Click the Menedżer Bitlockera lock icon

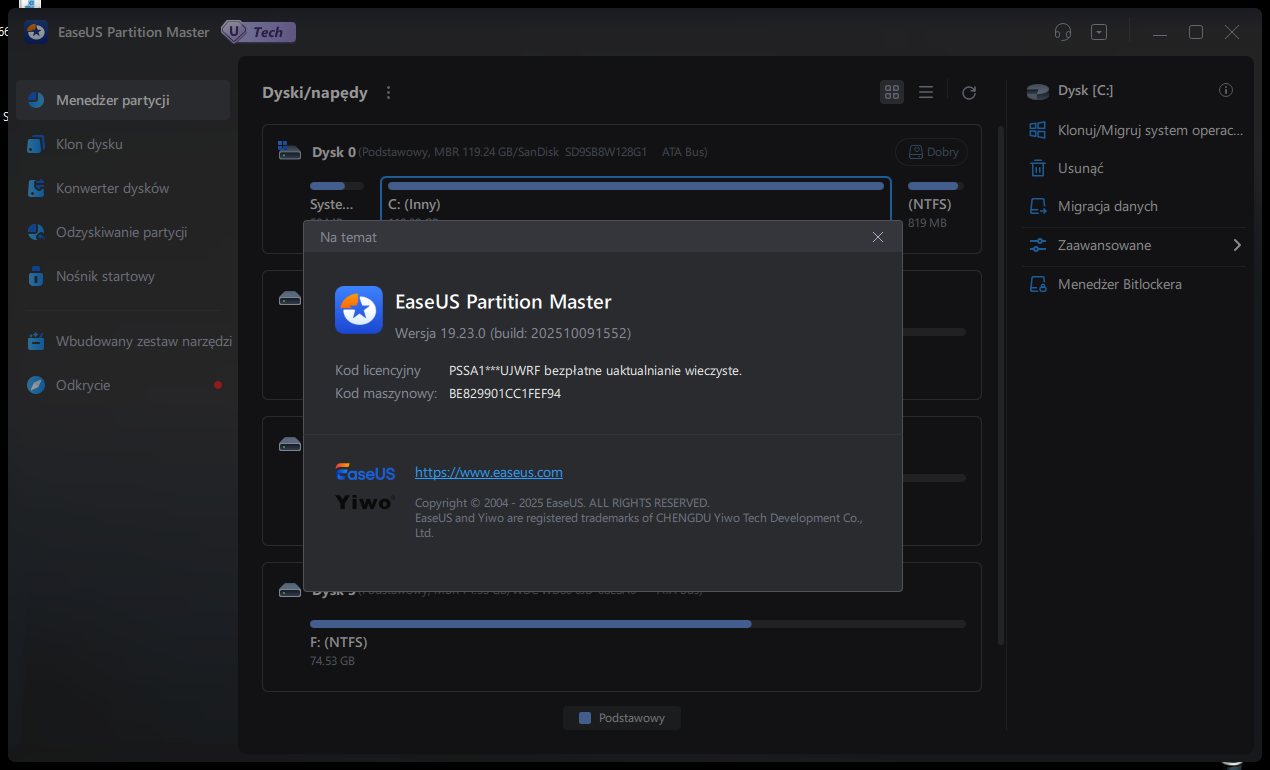(x=1039, y=284)
